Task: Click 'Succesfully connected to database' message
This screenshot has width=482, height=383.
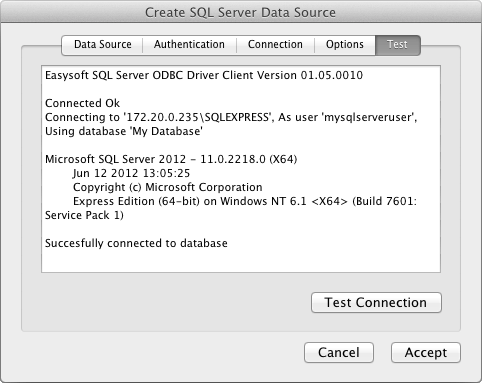Action: [x=136, y=243]
